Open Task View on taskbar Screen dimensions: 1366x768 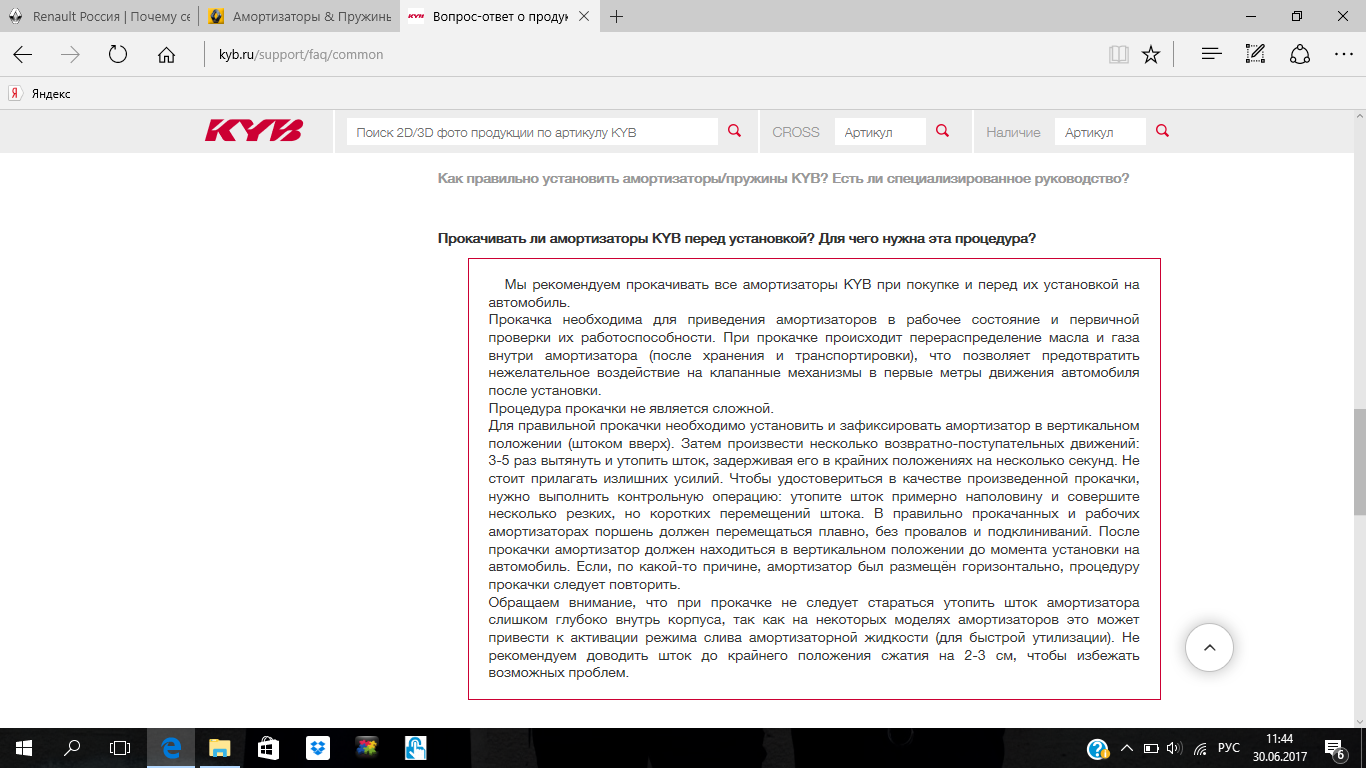click(120, 748)
